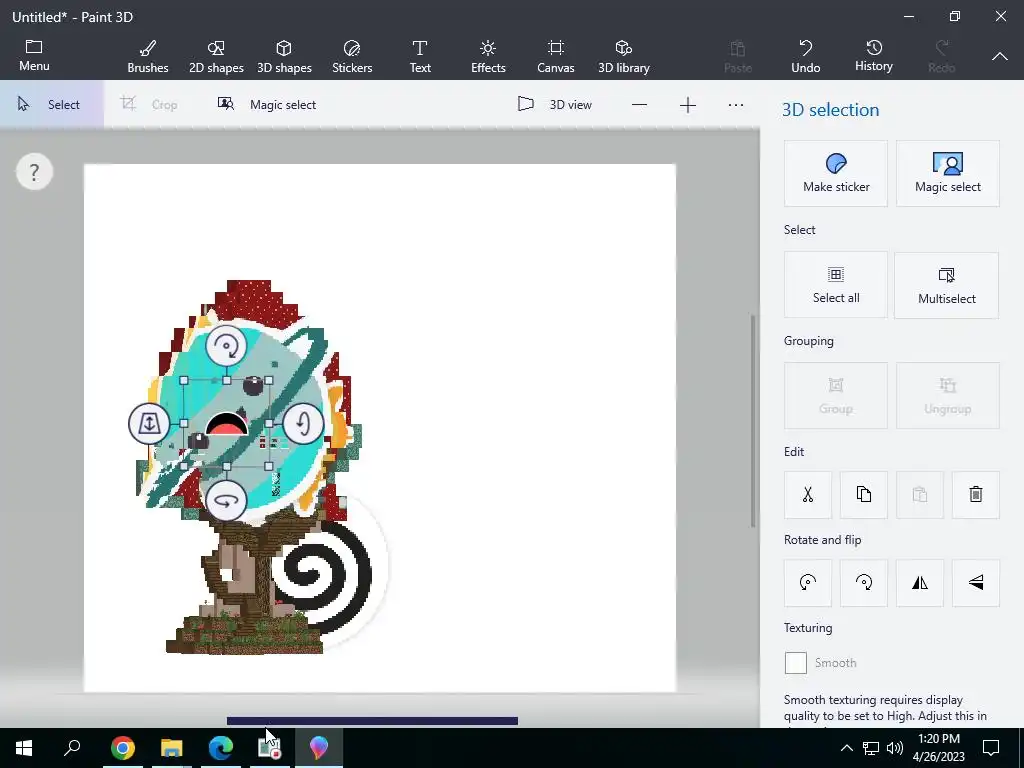Delete the selection with the trash icon
Viewport: 1024px width, 768px height.
[x=975, y=494]
